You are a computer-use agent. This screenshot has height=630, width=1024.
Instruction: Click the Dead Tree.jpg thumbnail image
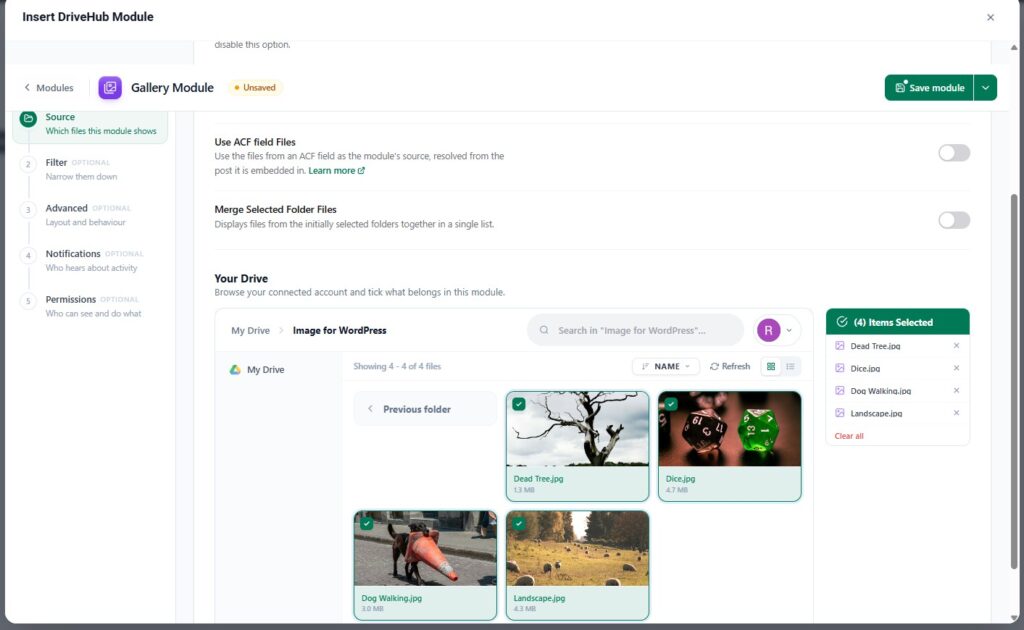coord(577,429)
